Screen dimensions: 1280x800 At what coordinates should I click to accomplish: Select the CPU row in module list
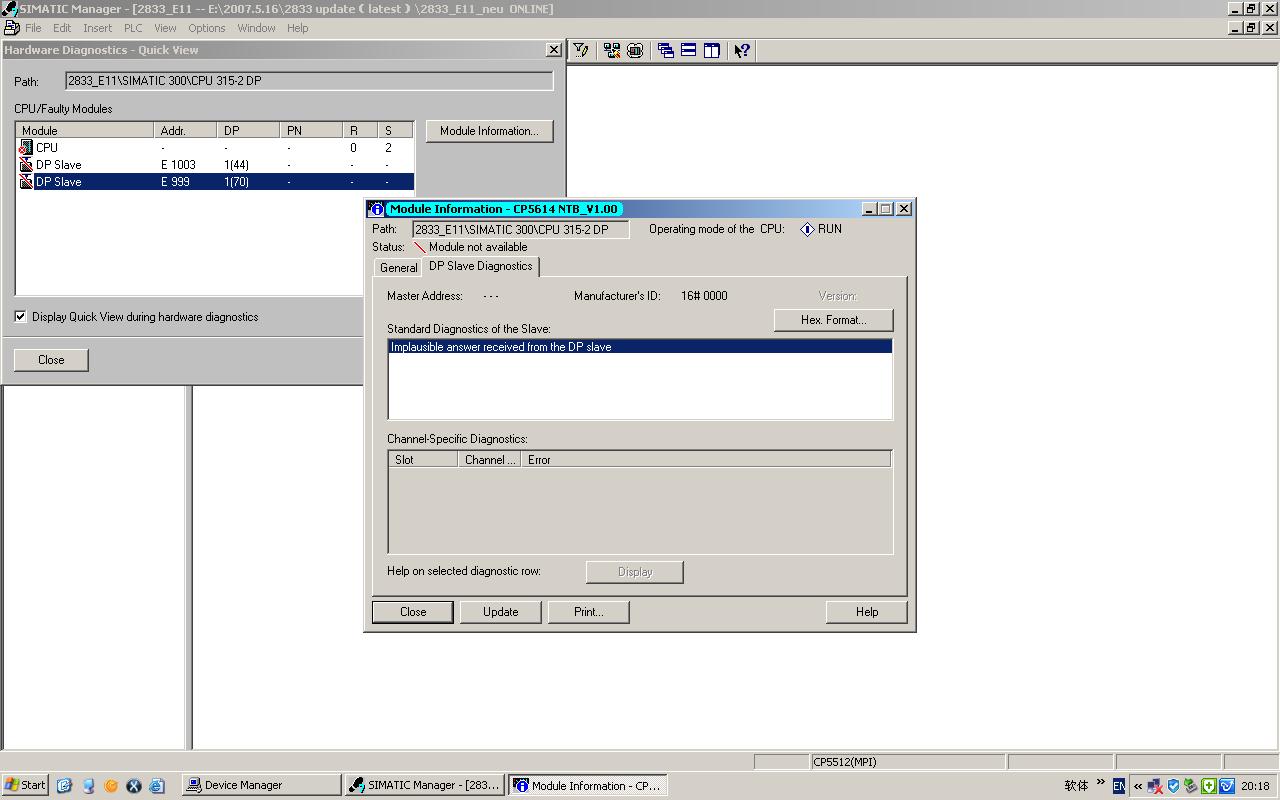(47, 148)
